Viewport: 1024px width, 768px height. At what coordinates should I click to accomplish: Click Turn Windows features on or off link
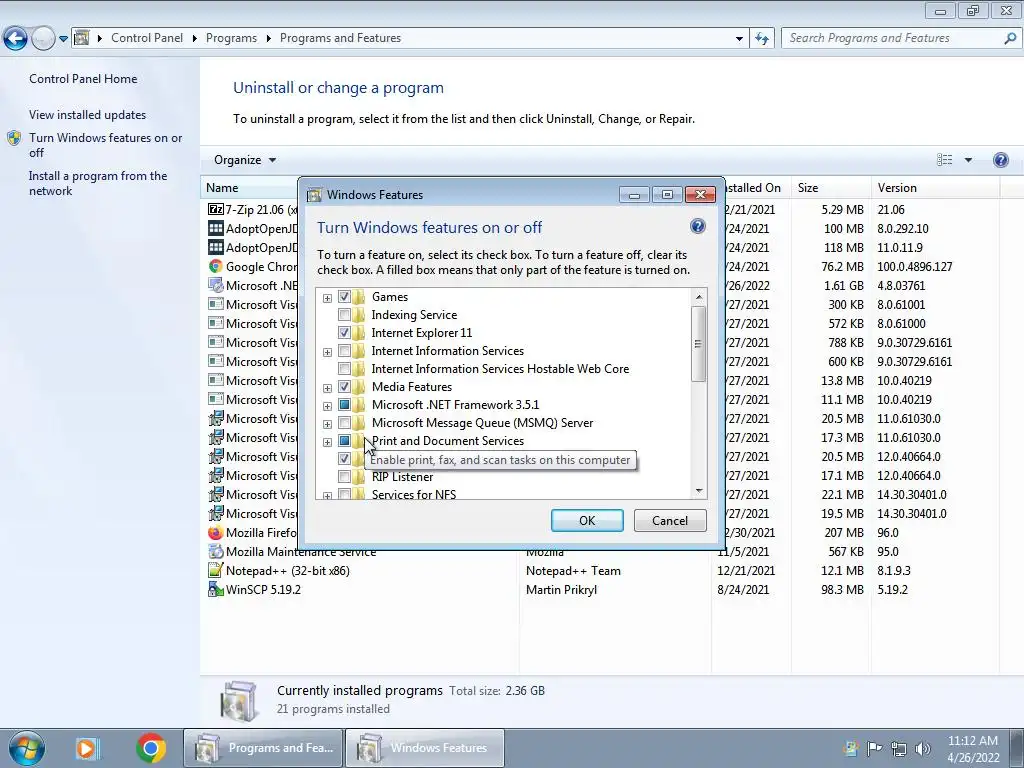point(106,145)
